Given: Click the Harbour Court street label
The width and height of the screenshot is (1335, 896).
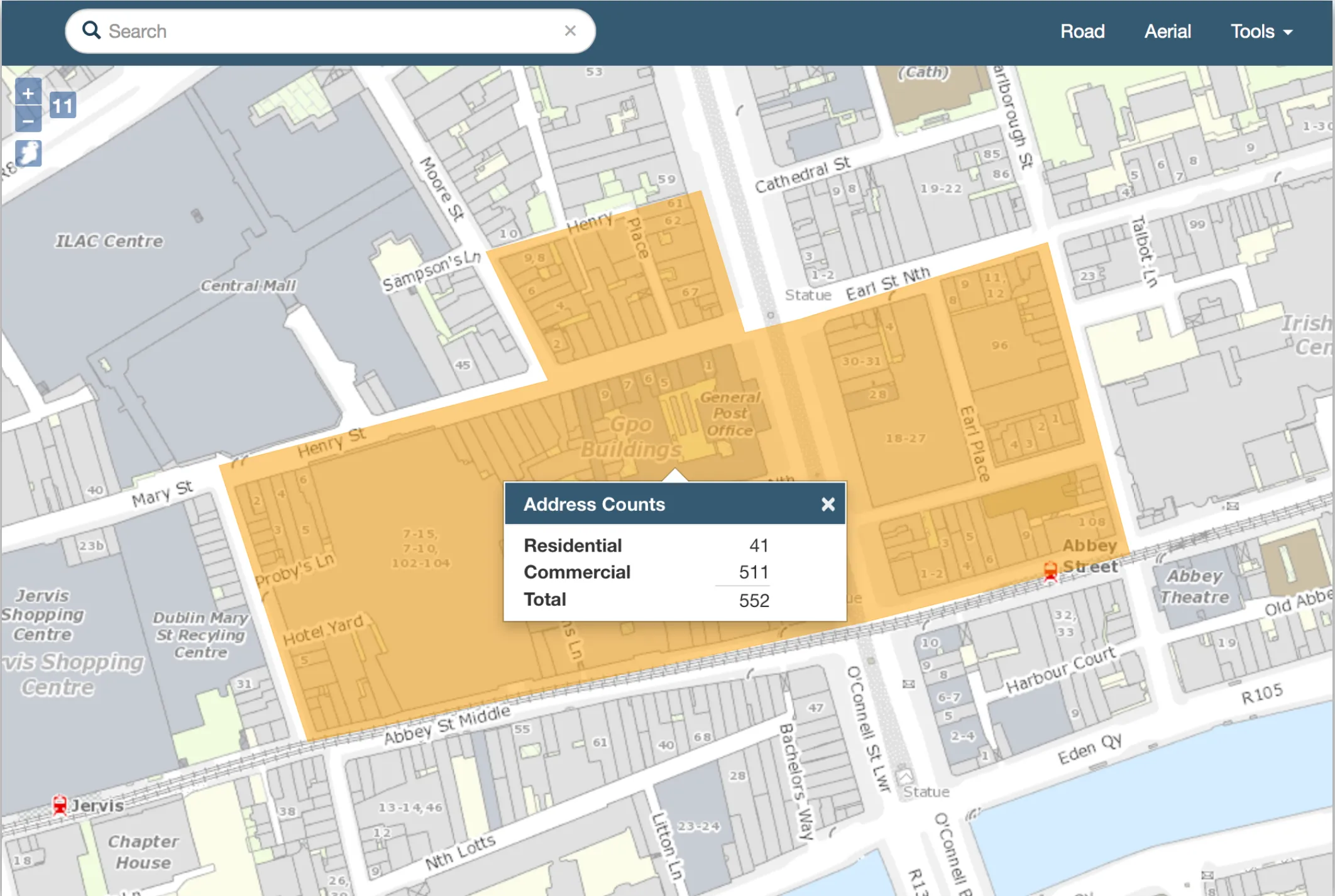Looking at the screenshot, I should tap(1061, 670).
